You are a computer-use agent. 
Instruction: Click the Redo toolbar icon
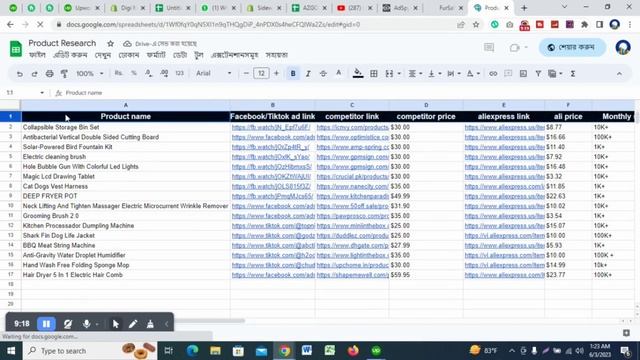coord(34,74)
